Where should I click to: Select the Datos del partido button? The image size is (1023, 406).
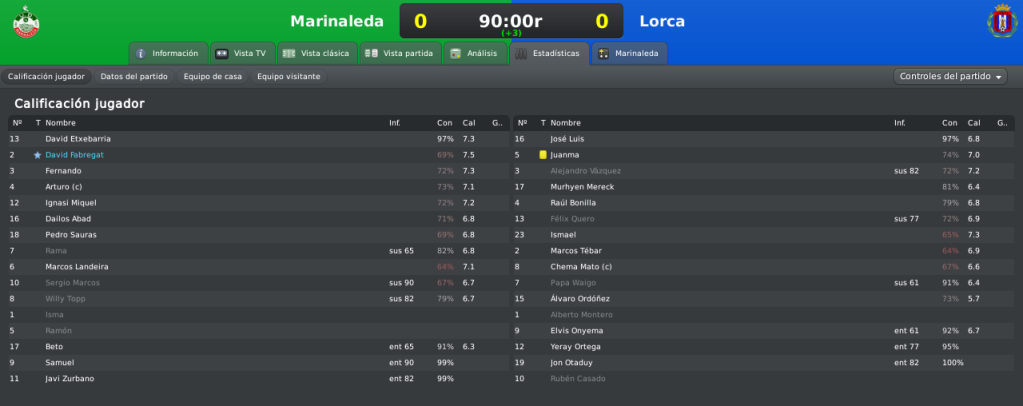[x=134, y=76]
